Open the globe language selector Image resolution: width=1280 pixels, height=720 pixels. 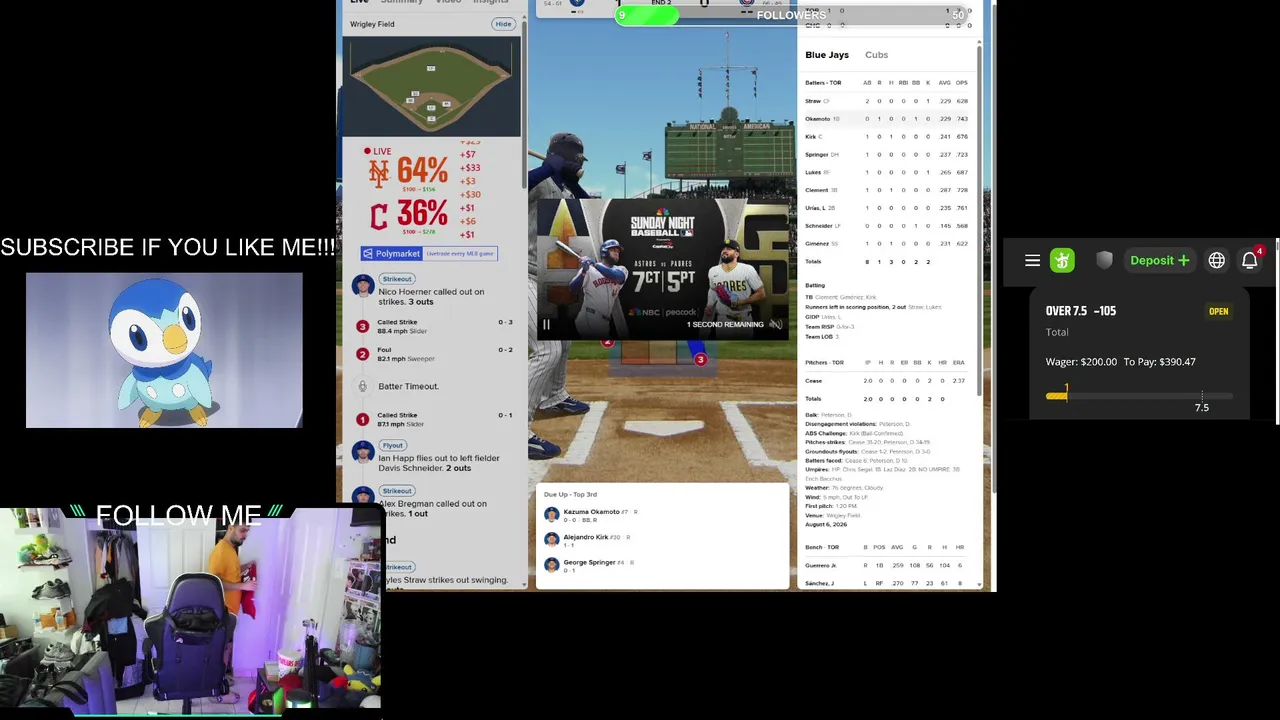click(1216, 261)
